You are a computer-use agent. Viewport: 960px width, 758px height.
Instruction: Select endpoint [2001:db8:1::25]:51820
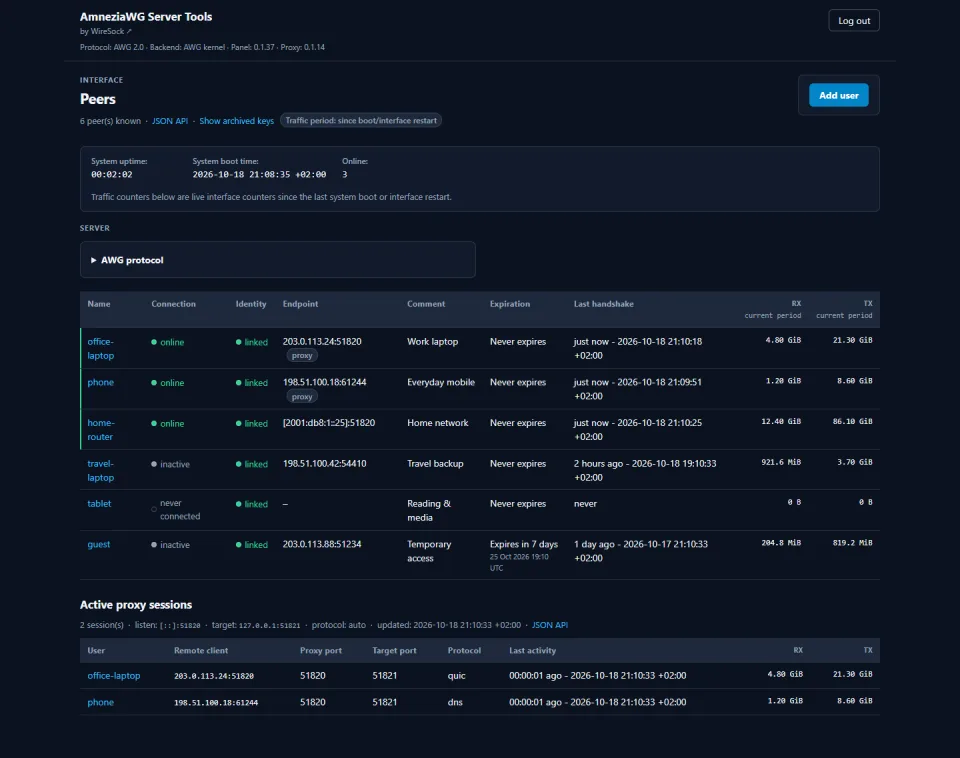[329, 422]
